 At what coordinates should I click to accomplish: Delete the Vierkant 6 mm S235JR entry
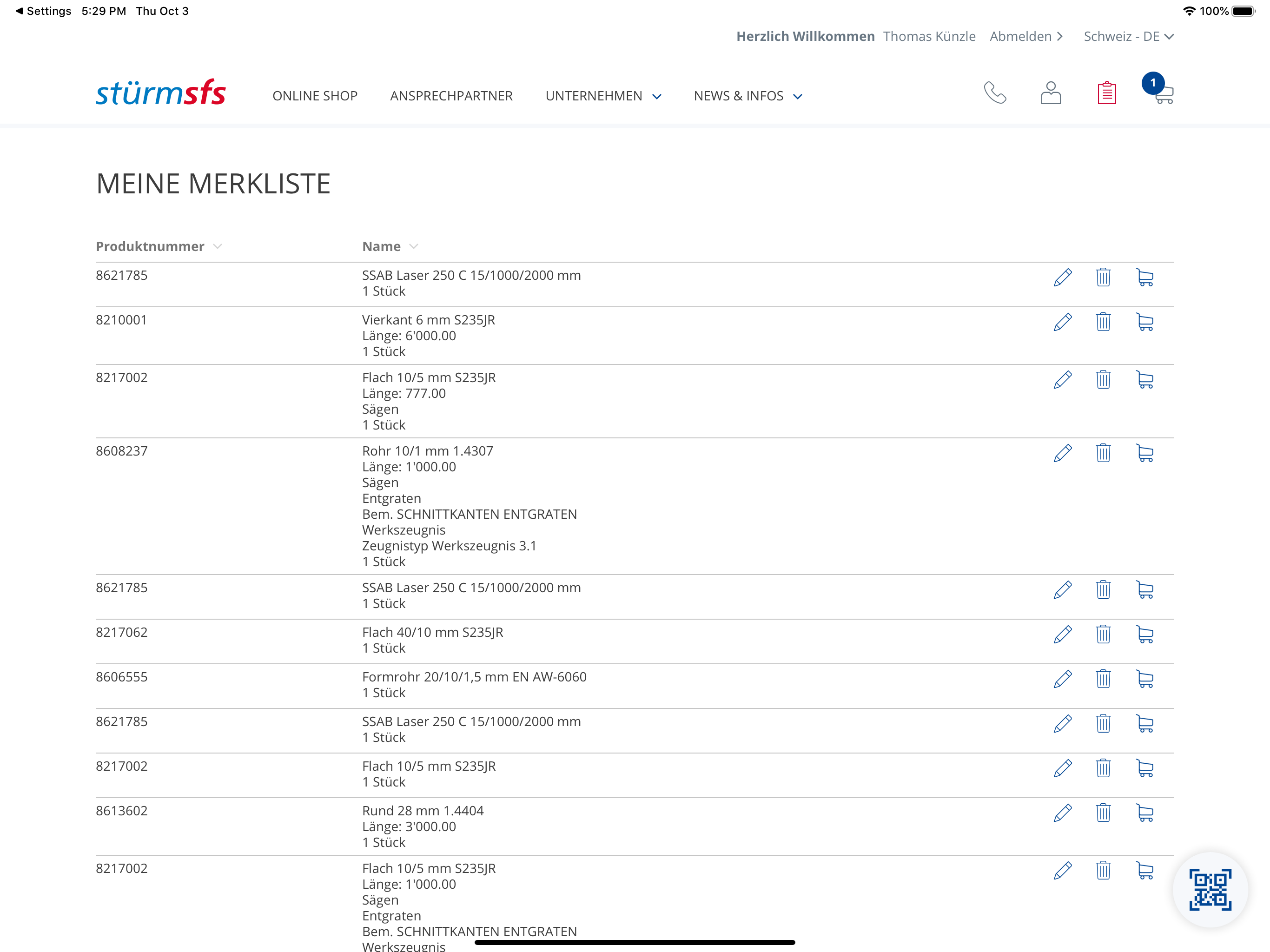(1103, 322)
